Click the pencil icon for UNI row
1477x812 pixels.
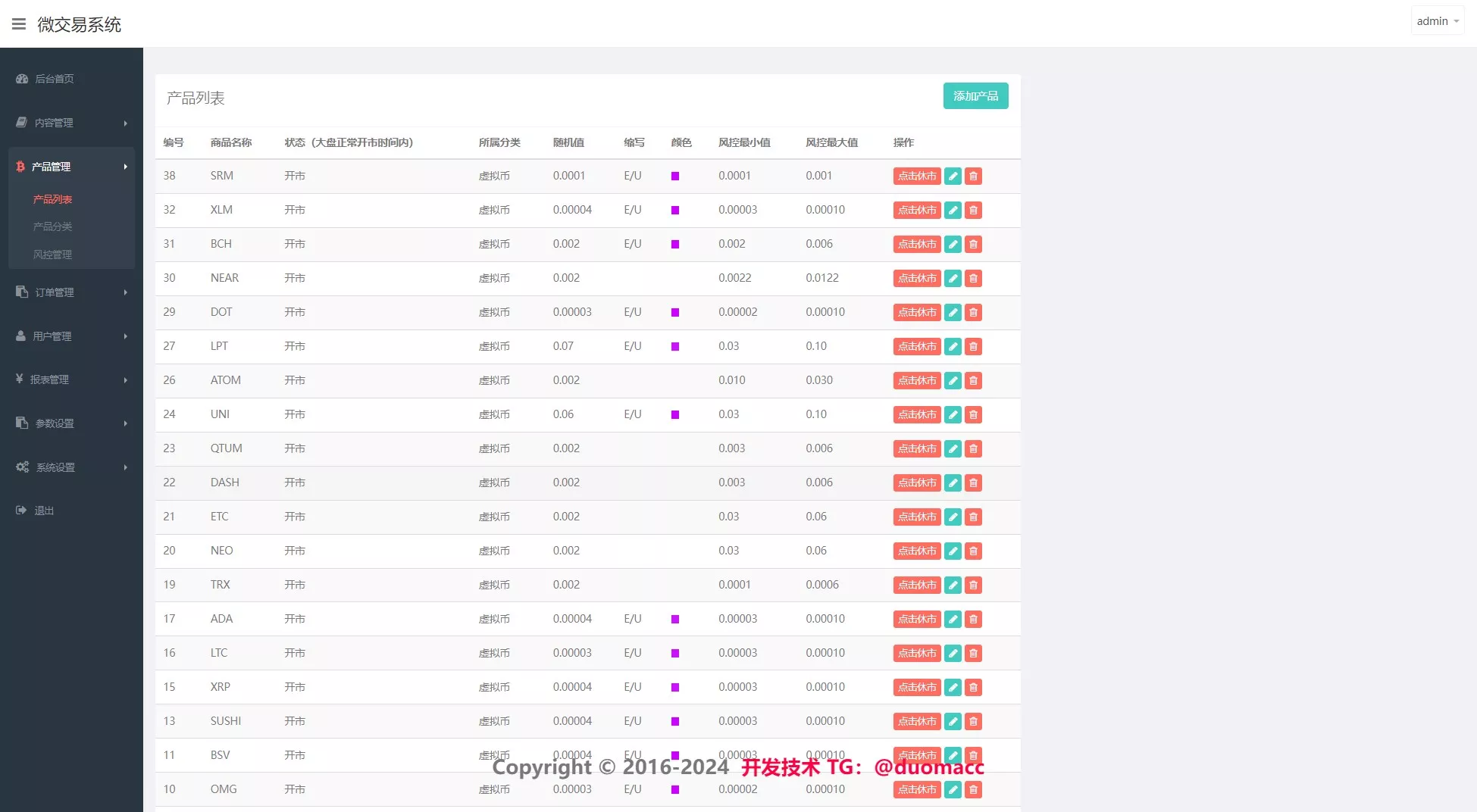click(953, 414)
